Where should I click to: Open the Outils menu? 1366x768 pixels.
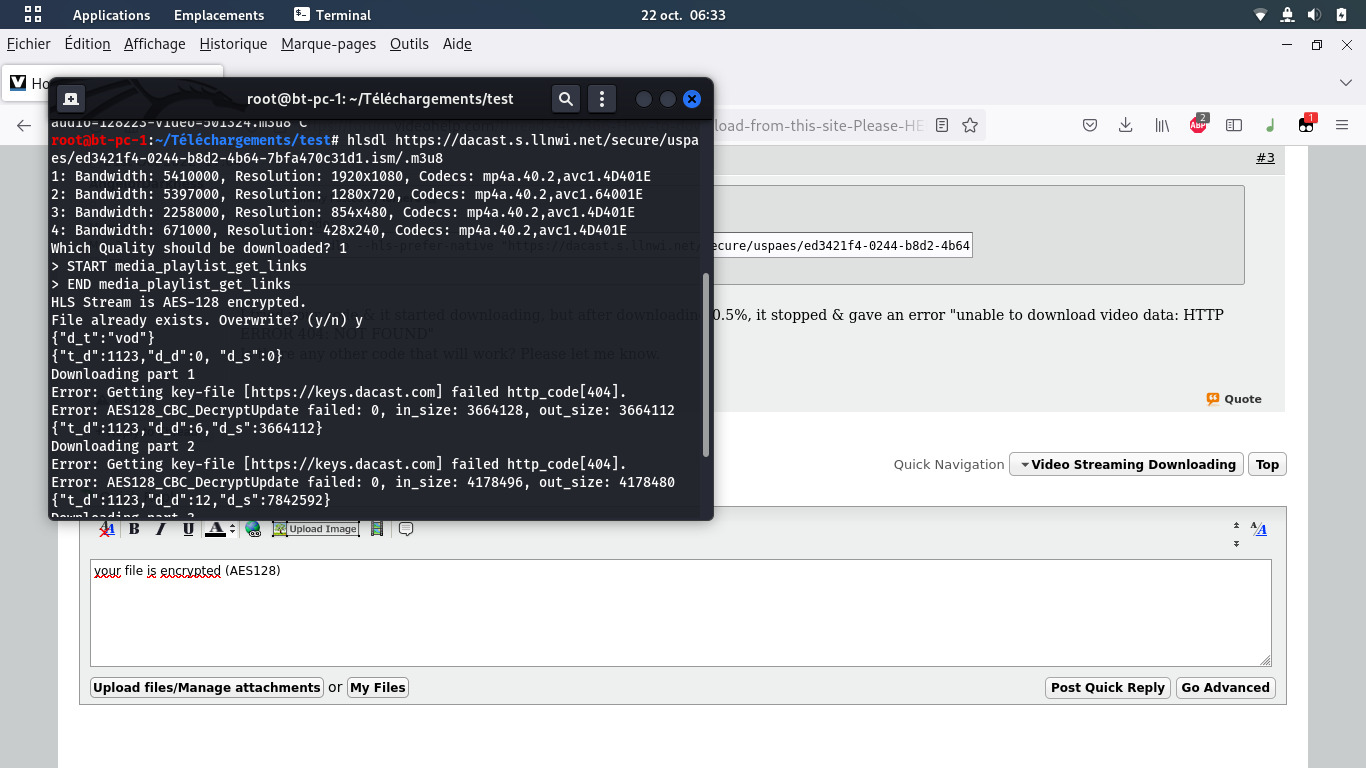click(x=409, y=44)
